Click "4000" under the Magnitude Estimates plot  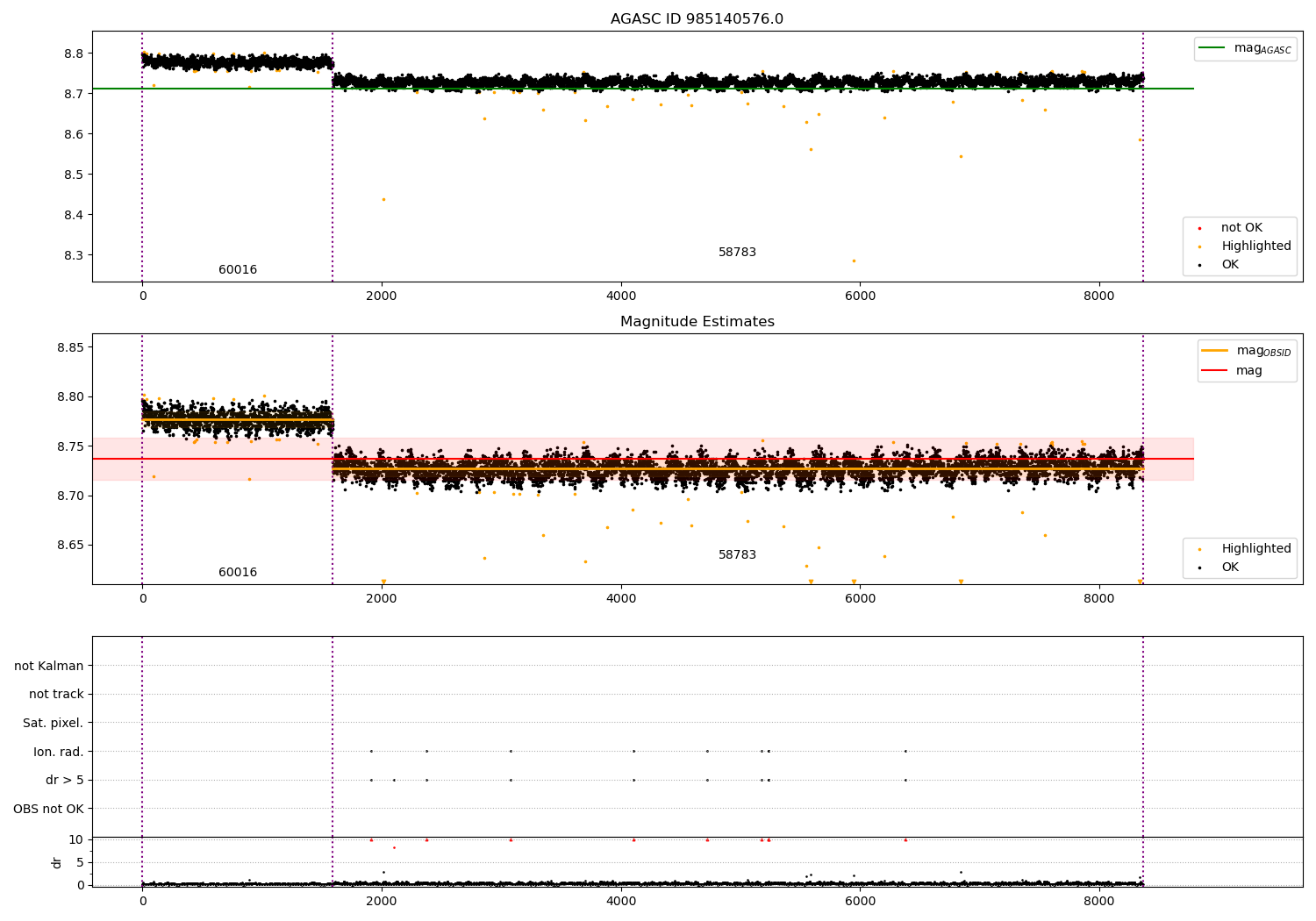(x=621, y=599)
